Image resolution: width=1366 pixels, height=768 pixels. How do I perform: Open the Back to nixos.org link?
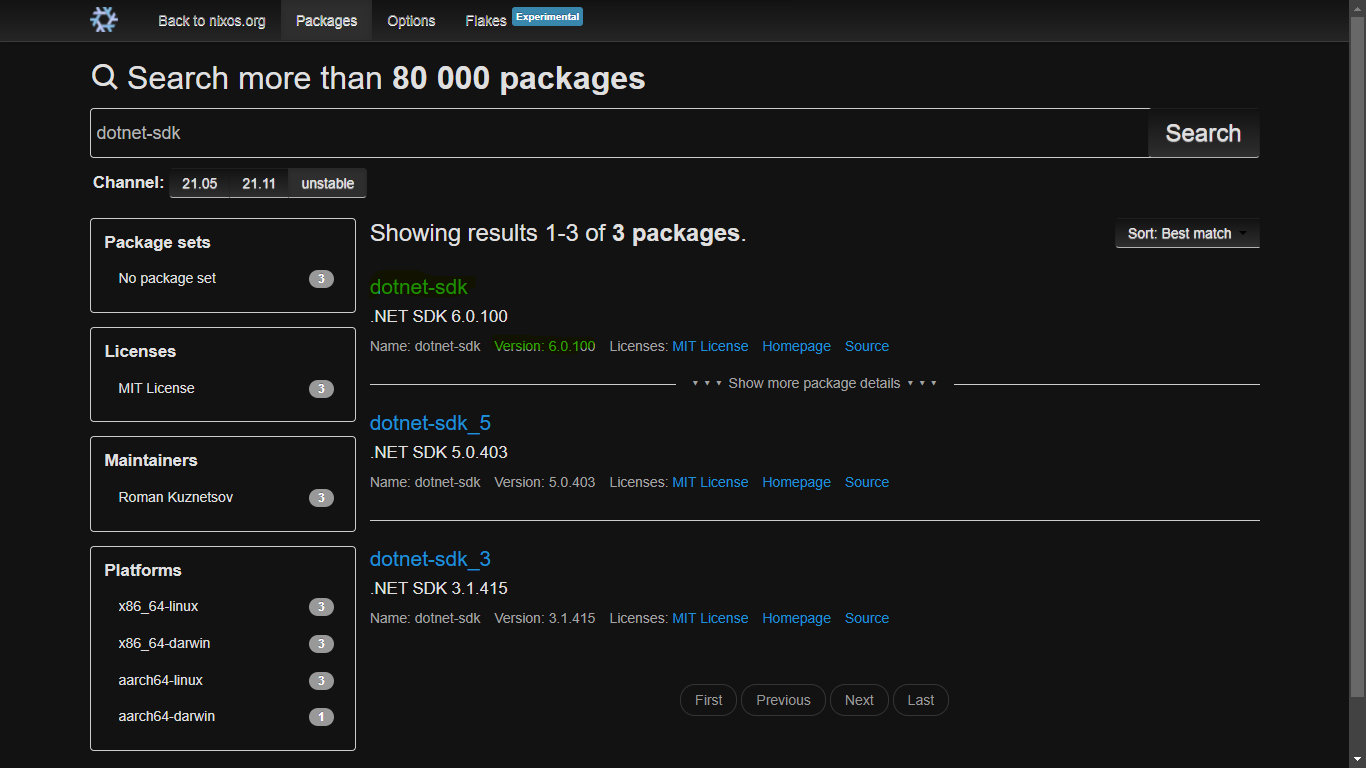pyautogui.click(x=212, y=20)
